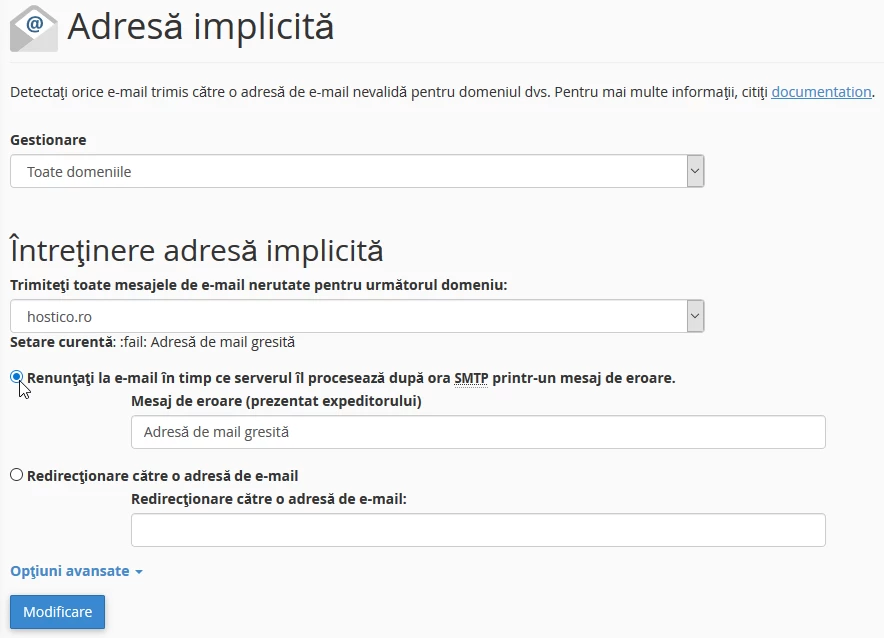Click the arrow on the domain selector
Viewport: 884px width, 638px height.
point(694,314)
